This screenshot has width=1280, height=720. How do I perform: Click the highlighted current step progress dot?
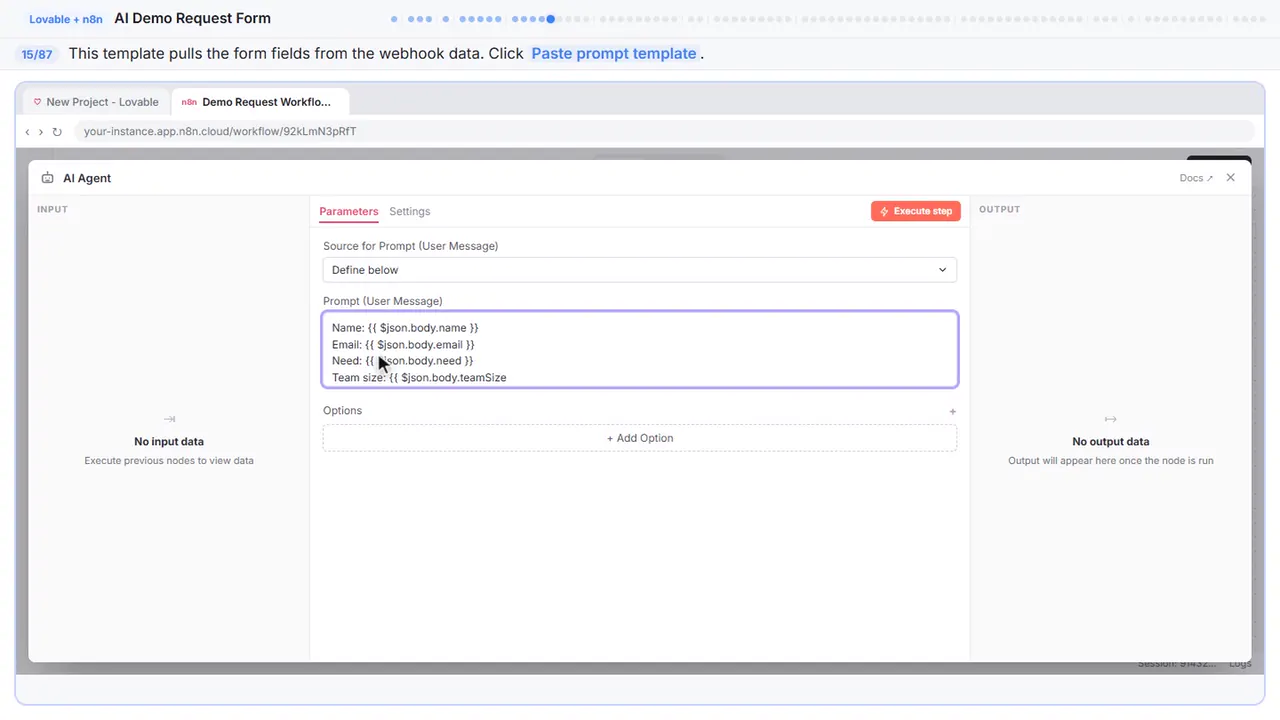pos(551,19)
